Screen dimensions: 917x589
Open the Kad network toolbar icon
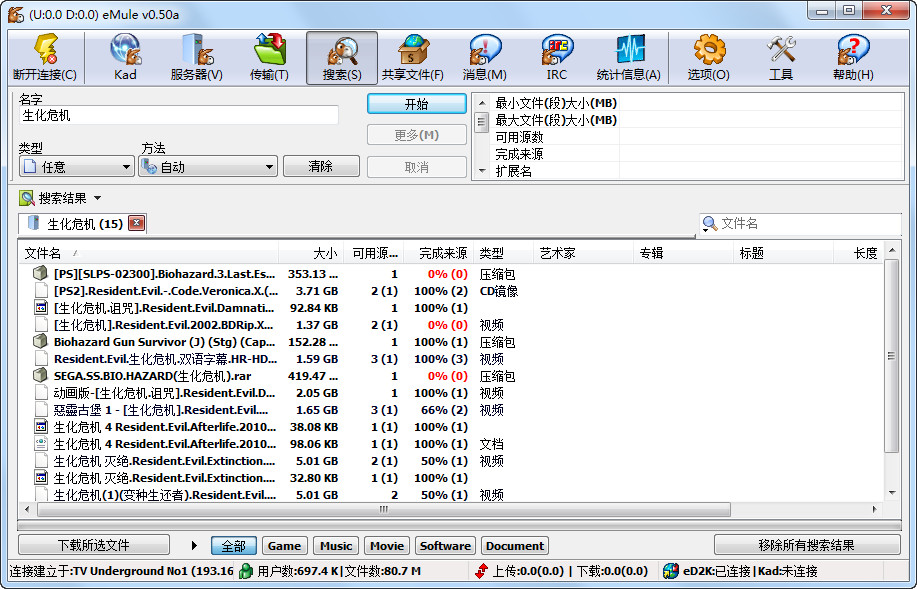pos(125,57)
